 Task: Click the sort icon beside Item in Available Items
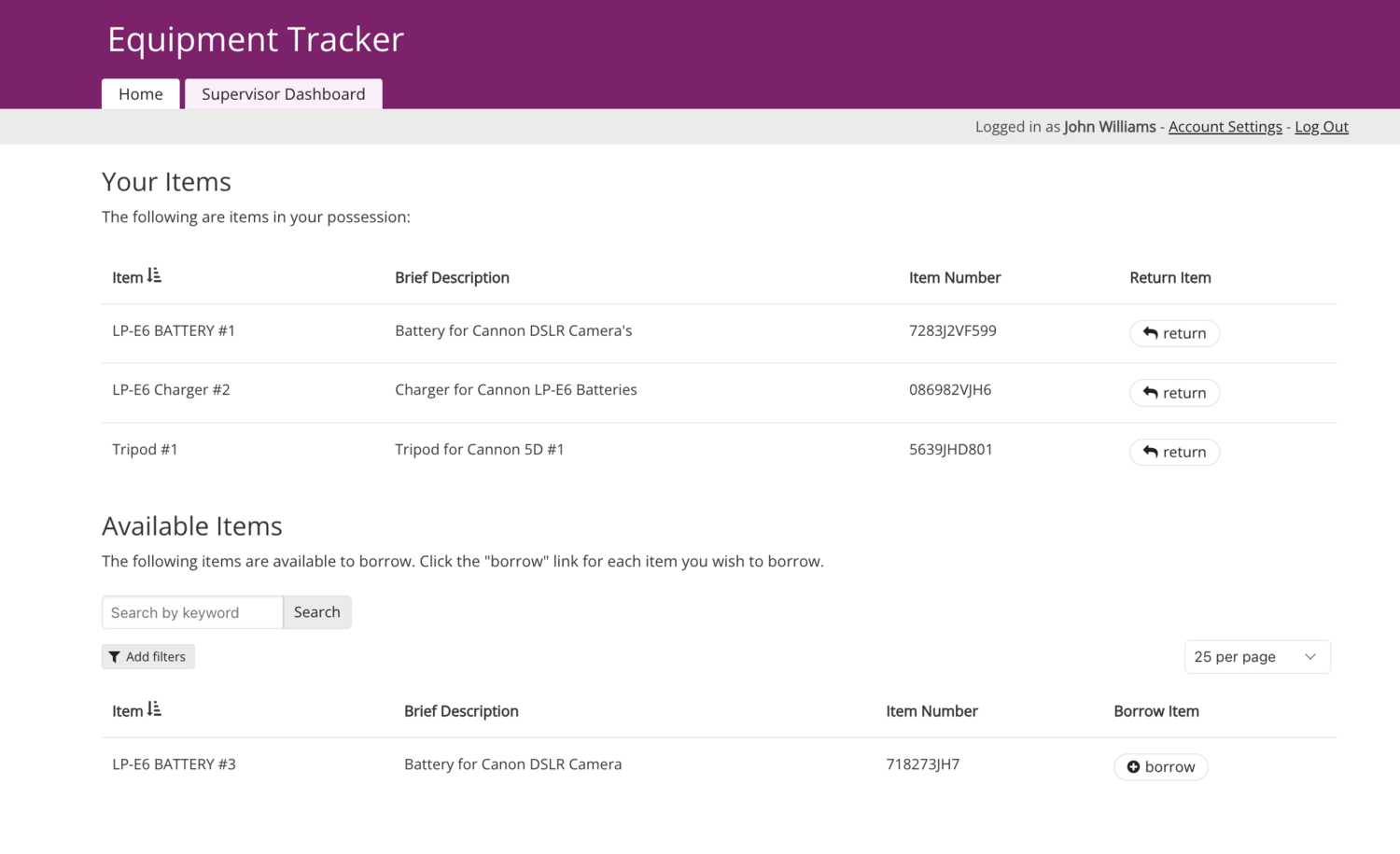155,710
